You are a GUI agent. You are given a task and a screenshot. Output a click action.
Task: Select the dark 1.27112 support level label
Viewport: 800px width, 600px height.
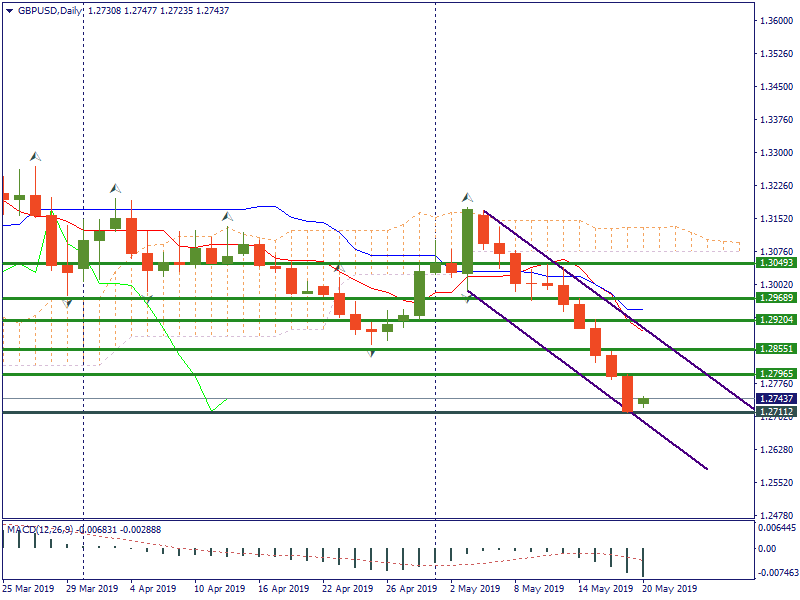(x=776, y=411)
